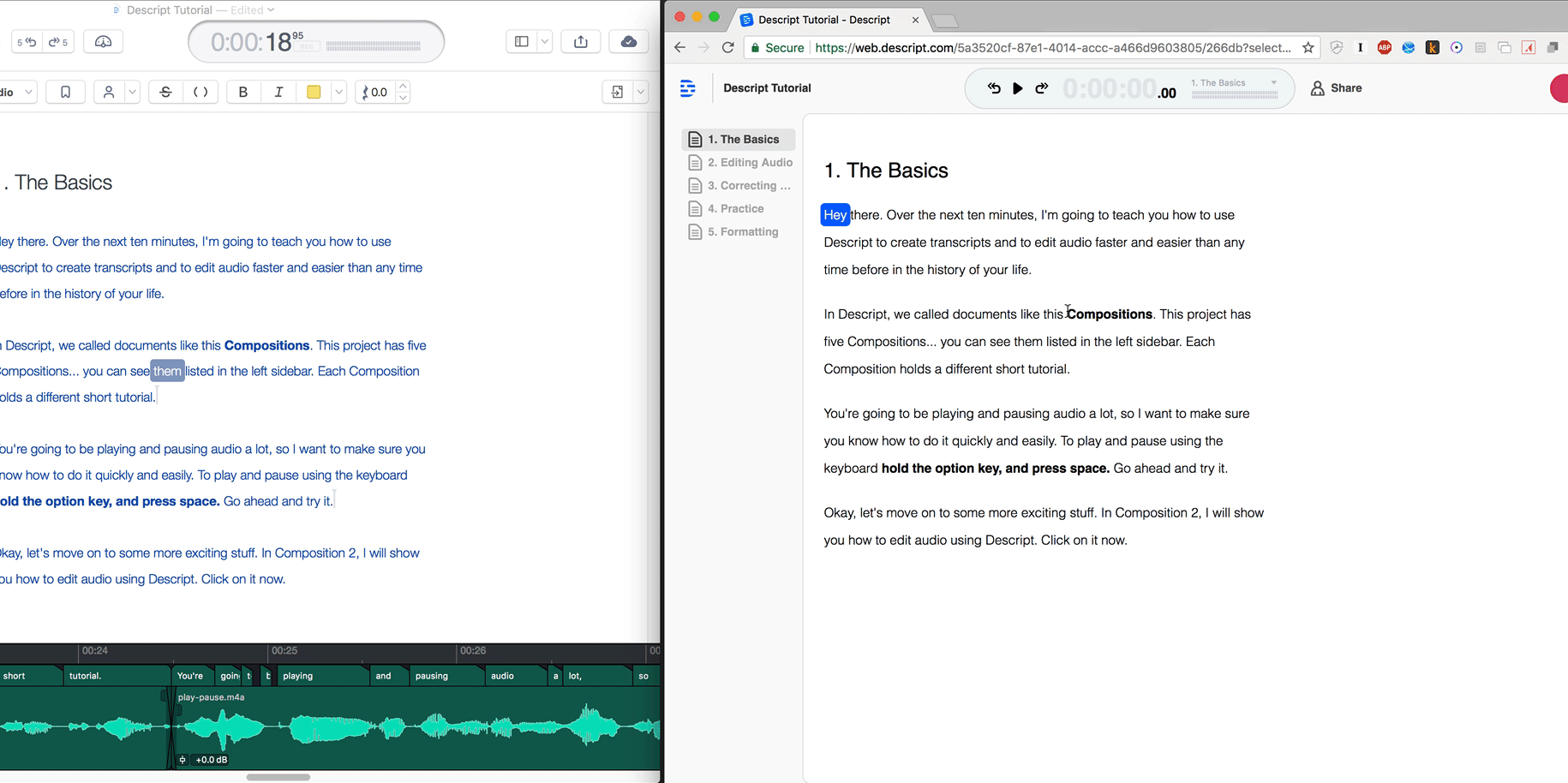
Task: Open the "1. The Basics" composition dropdown in player
Action: click(1234, 83)
